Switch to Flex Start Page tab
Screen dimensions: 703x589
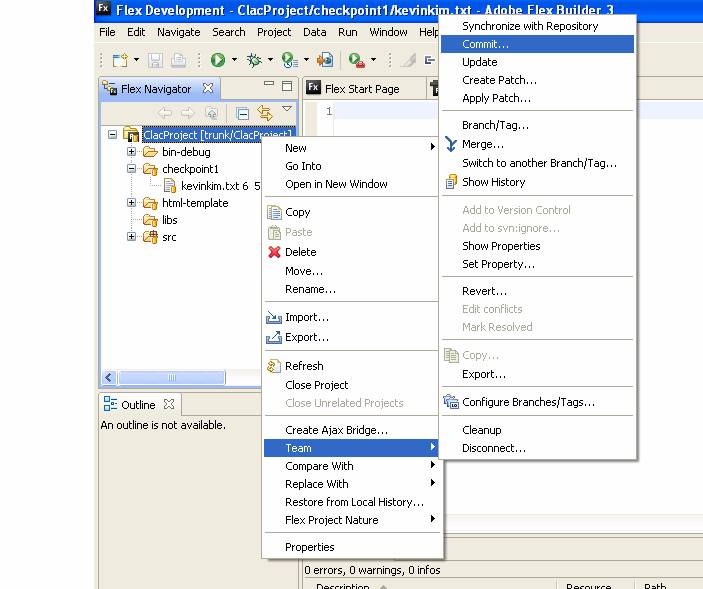[362, 89]
